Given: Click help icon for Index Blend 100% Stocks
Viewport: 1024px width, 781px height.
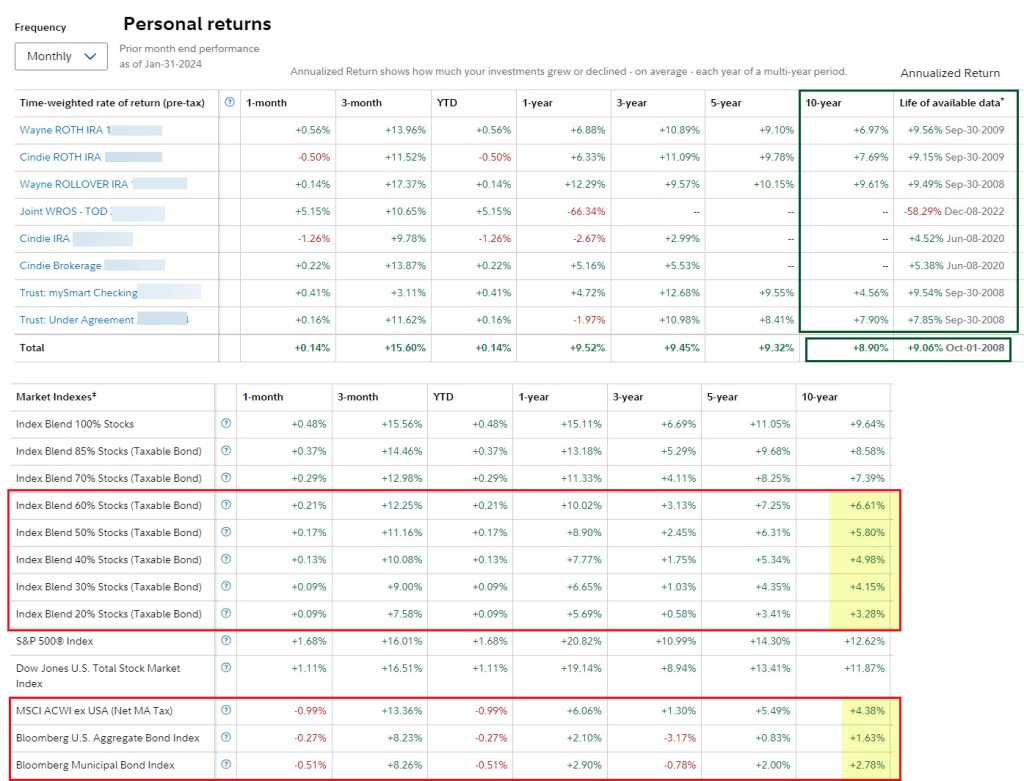Looking at the screenshot, I should (x=225, y=424).
